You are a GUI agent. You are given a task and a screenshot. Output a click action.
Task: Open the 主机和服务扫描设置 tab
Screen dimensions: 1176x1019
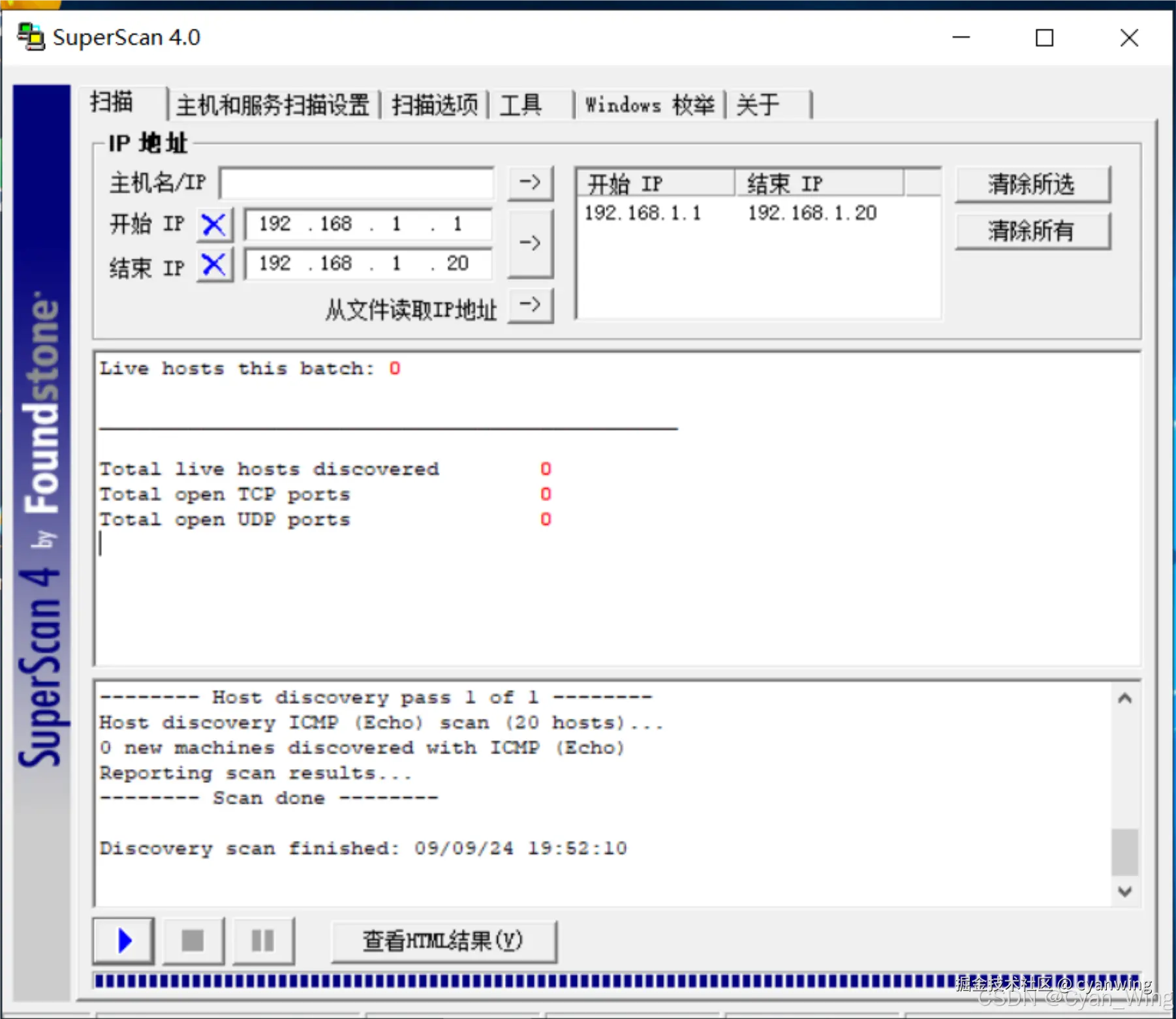click(x=273, y=105)
